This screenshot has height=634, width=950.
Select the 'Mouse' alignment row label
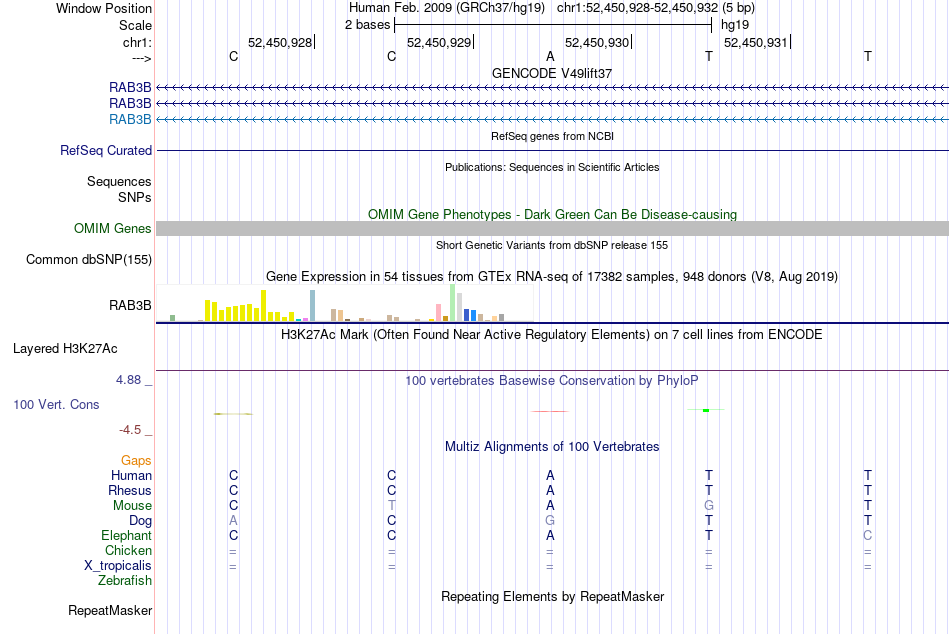pos(132,506)
